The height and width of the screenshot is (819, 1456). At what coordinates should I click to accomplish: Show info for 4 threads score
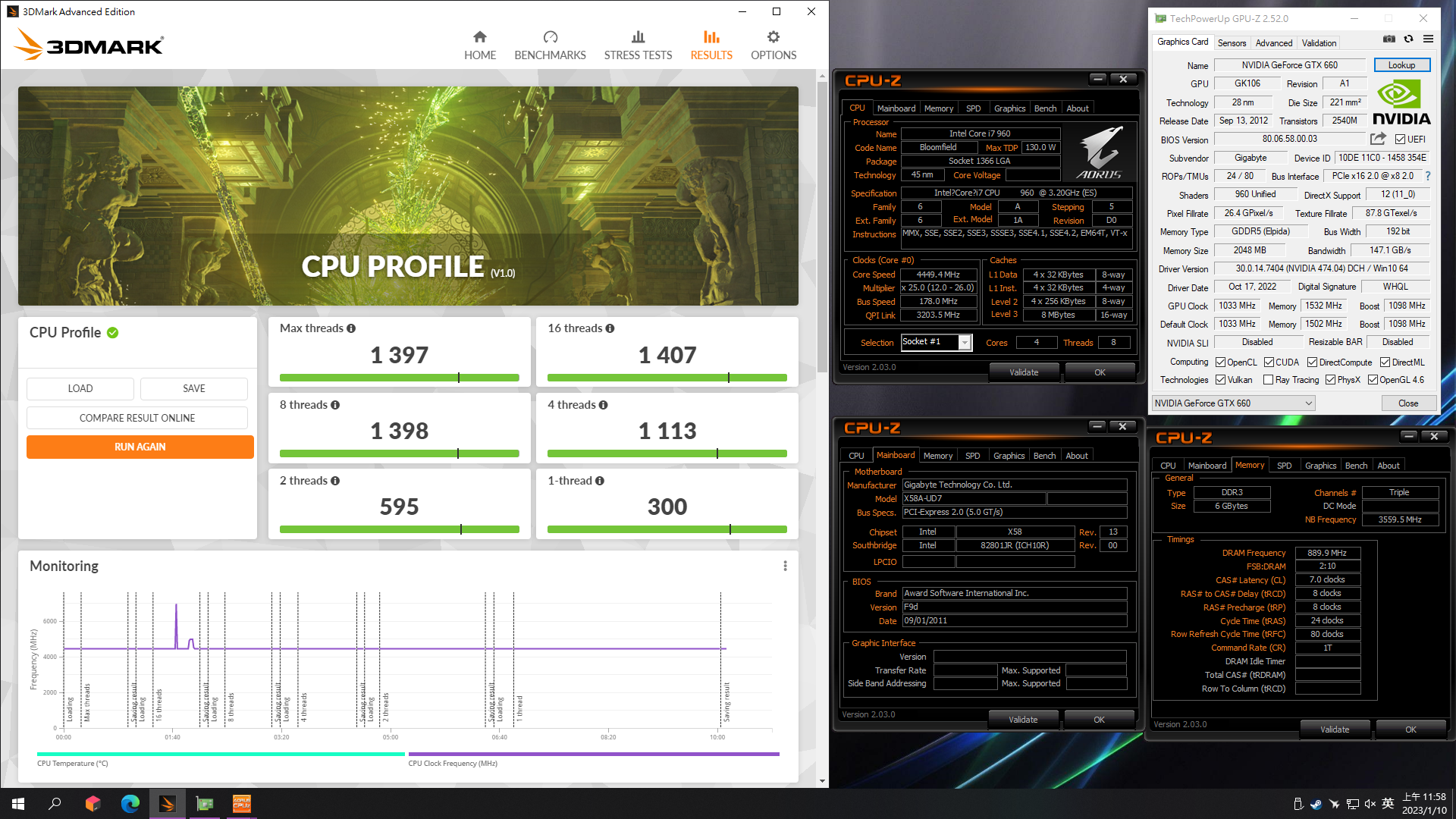pos(603,405)
